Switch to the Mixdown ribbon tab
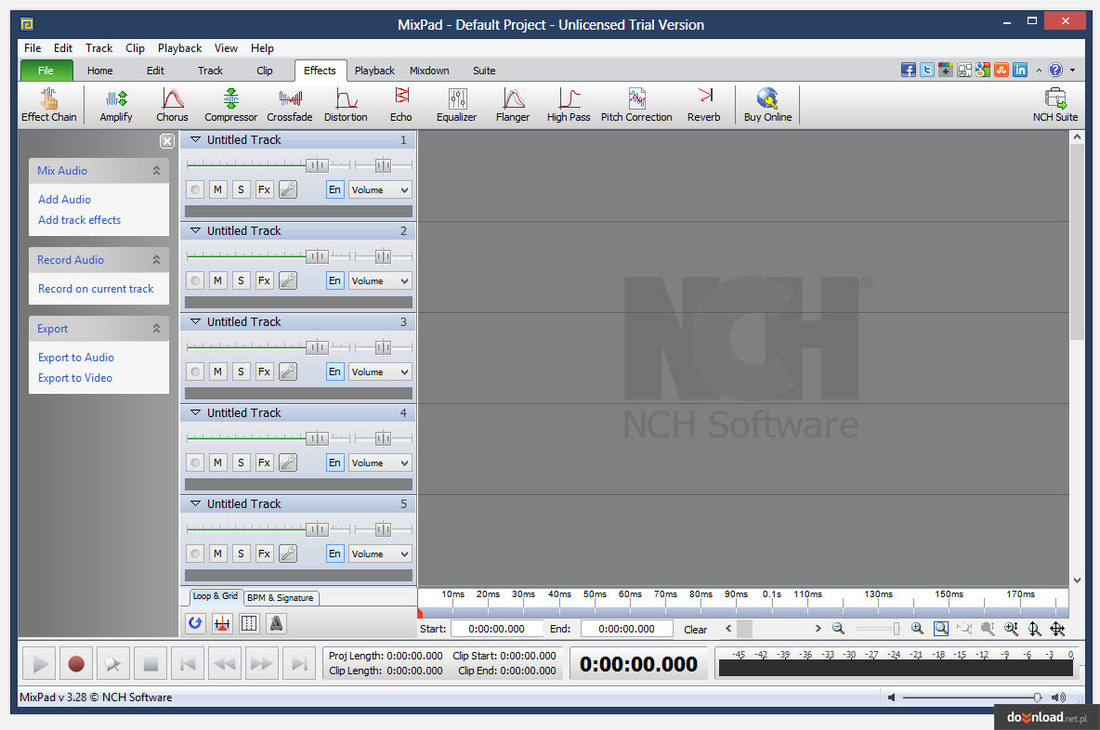 (429, 70)
